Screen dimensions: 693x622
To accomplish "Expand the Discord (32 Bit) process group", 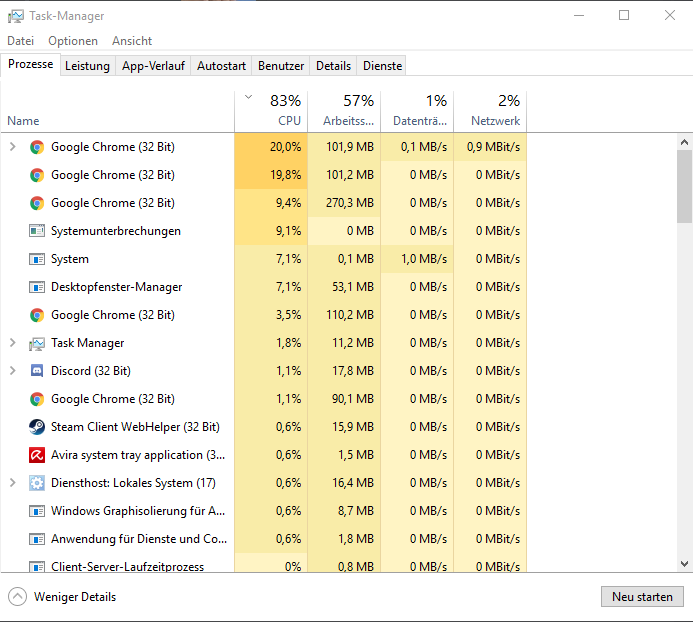I will 12,371.
